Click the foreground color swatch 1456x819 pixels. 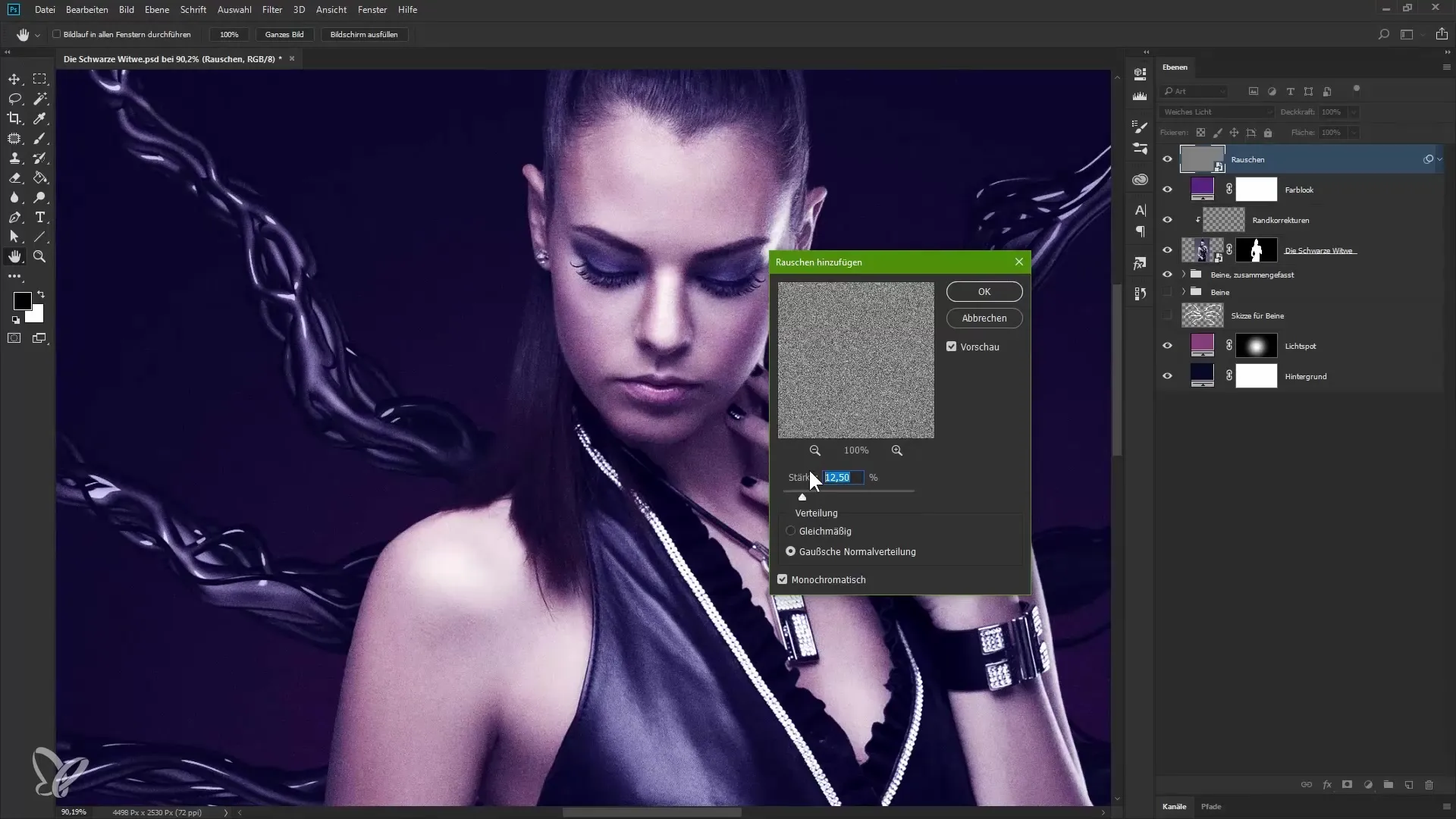[22, 301]
